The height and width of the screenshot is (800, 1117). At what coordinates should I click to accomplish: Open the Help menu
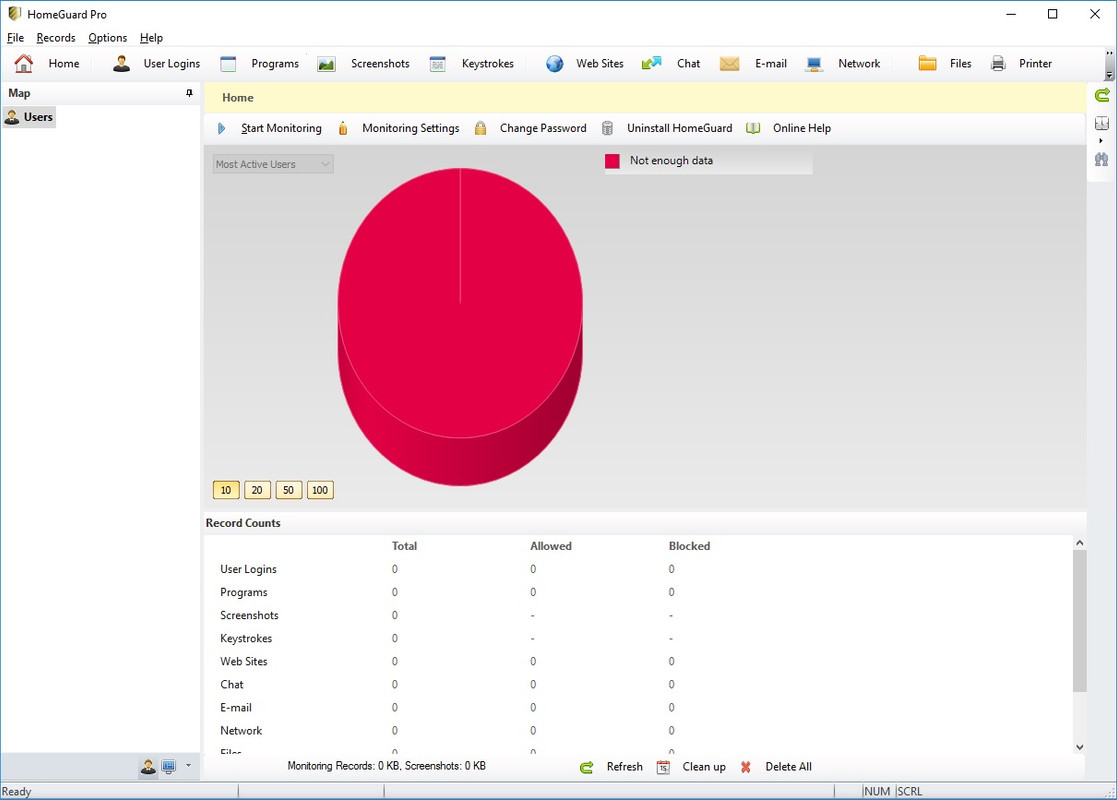click(x=151, y=38)
